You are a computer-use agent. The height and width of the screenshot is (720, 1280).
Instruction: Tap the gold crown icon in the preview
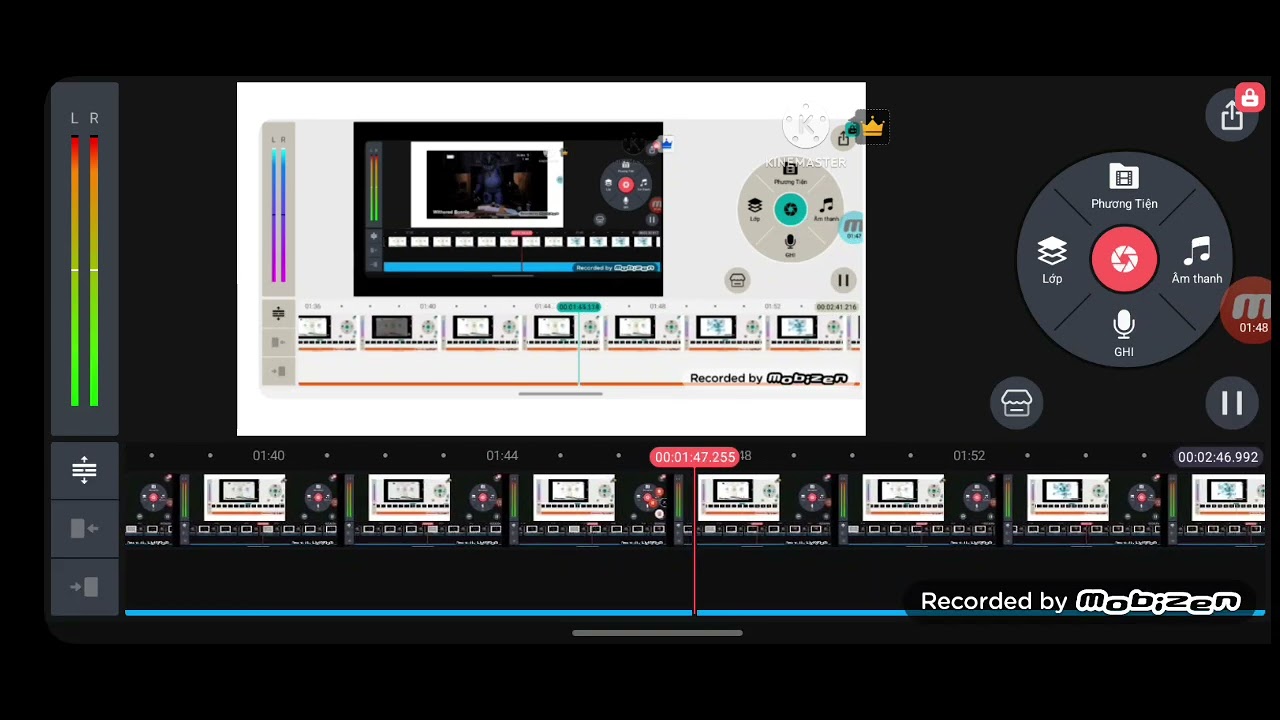[x=873, y=127]
